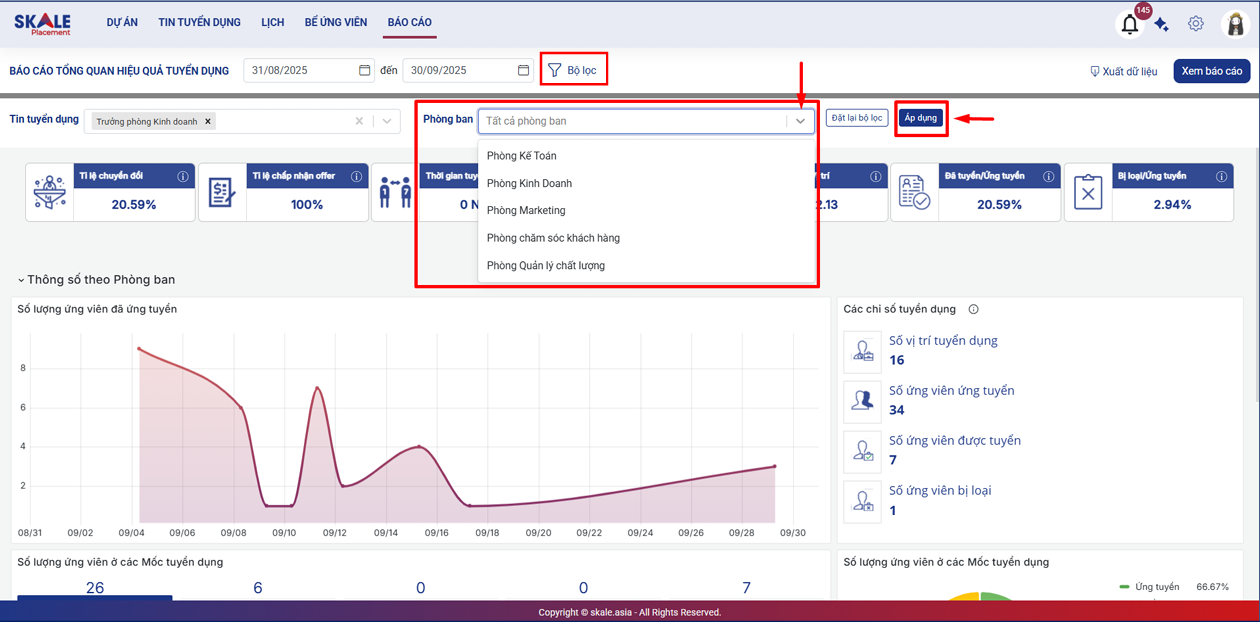Switch to the Bể ứng viên tab
Screen dimensions: 1260x622
(335, 22)
